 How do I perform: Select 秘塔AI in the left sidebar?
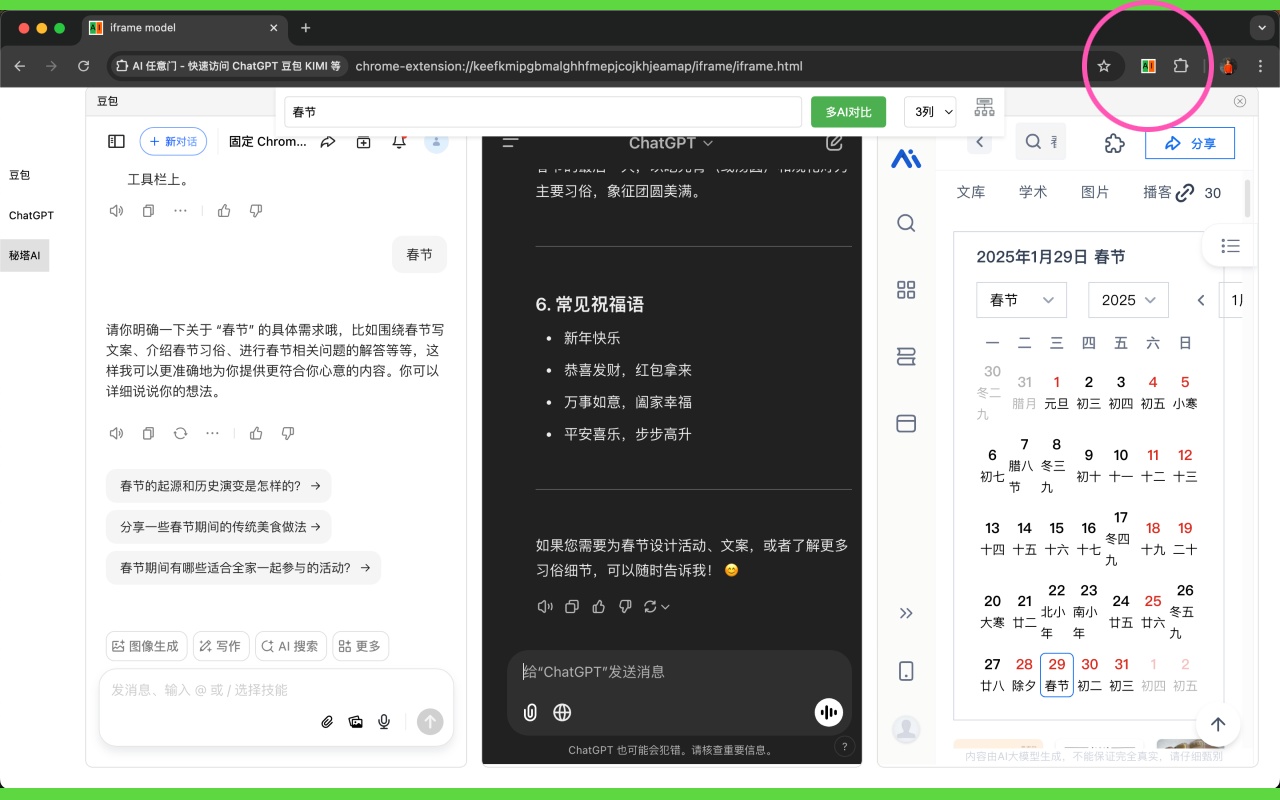[24, 255]
